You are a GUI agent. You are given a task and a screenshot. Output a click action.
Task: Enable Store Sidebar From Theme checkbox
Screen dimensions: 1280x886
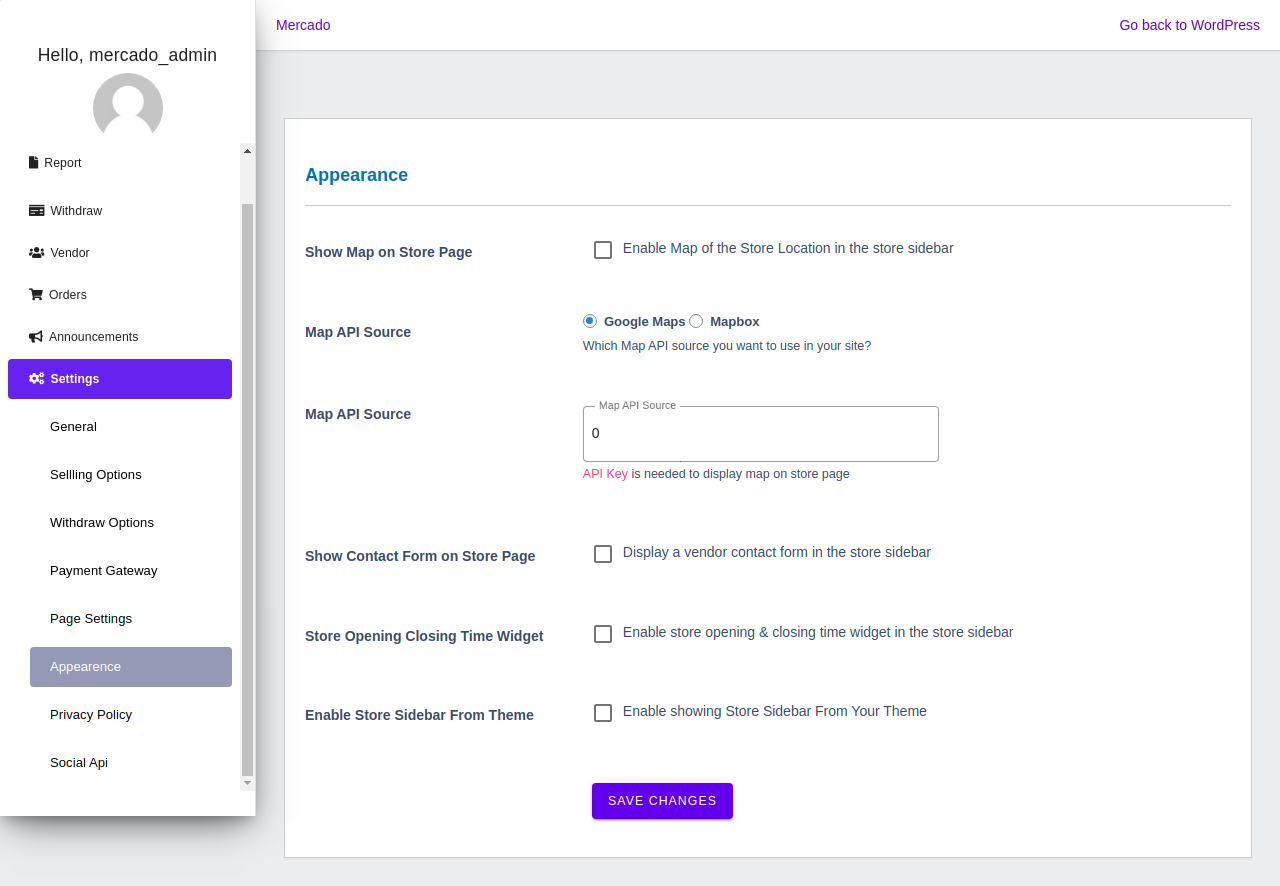click(603, 713)
